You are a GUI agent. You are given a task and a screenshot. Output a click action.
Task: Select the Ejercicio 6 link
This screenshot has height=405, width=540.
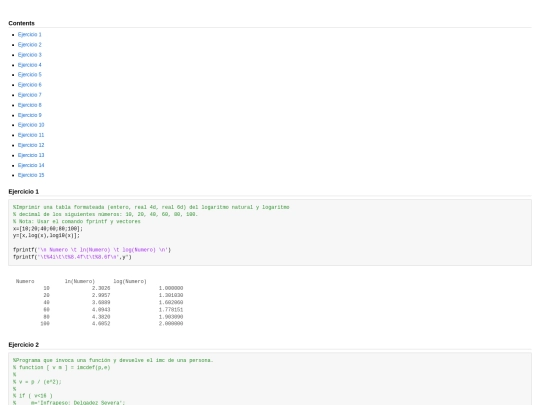(30, 85)
